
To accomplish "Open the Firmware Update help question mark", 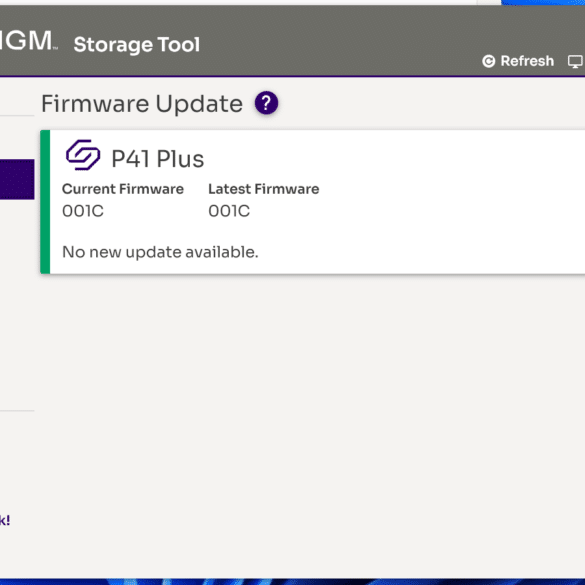I will 266,103.
